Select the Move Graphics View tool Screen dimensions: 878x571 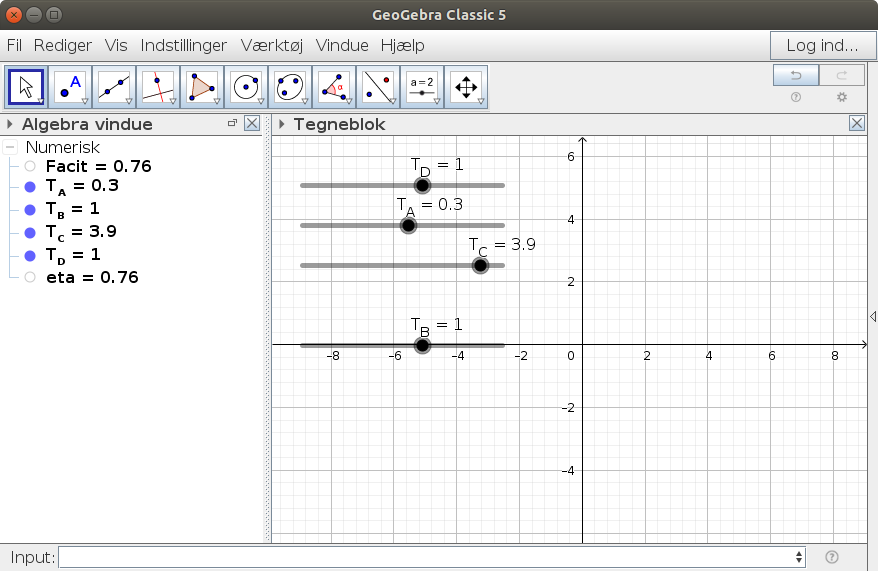pos(466,87)
